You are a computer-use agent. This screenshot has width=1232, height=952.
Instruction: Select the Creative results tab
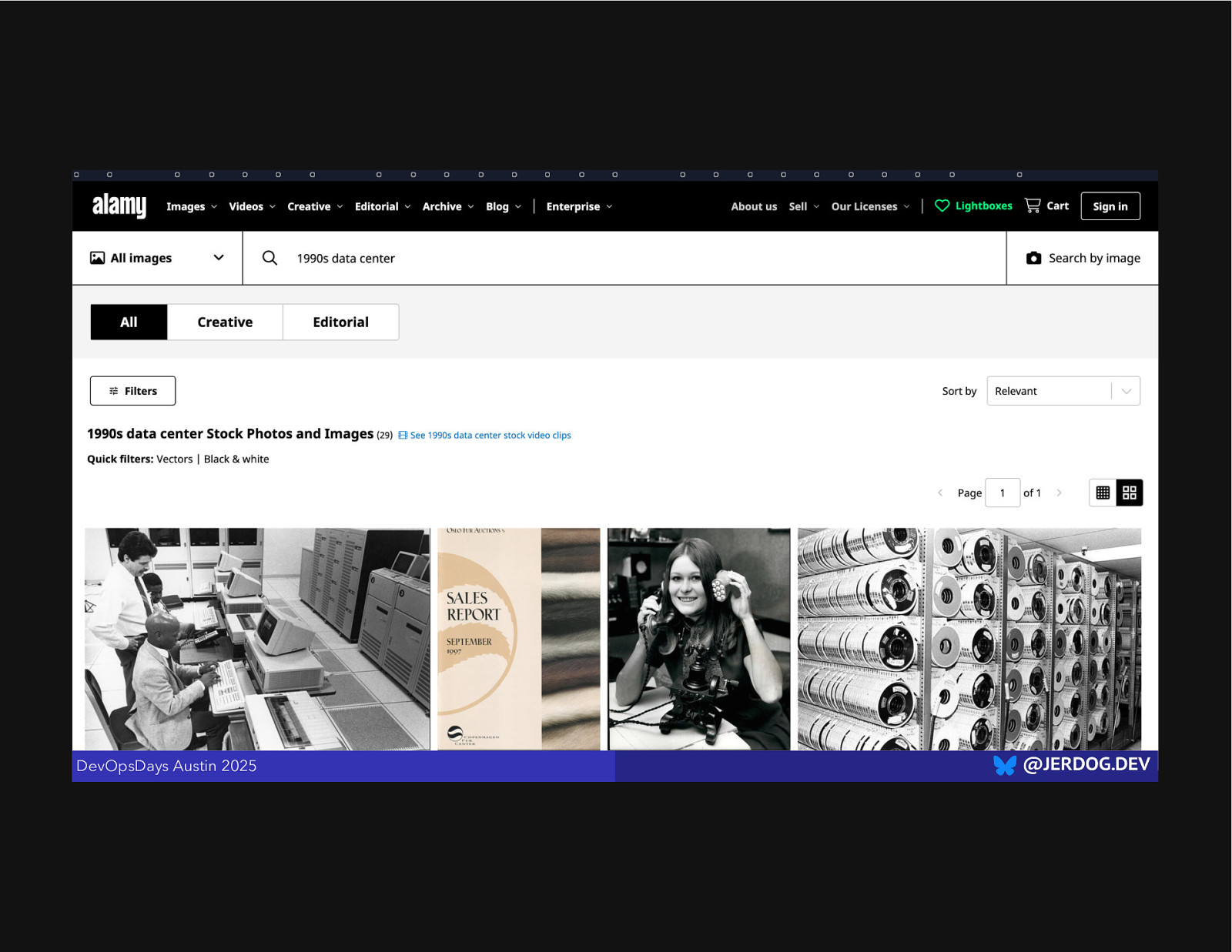click(225, 322)
